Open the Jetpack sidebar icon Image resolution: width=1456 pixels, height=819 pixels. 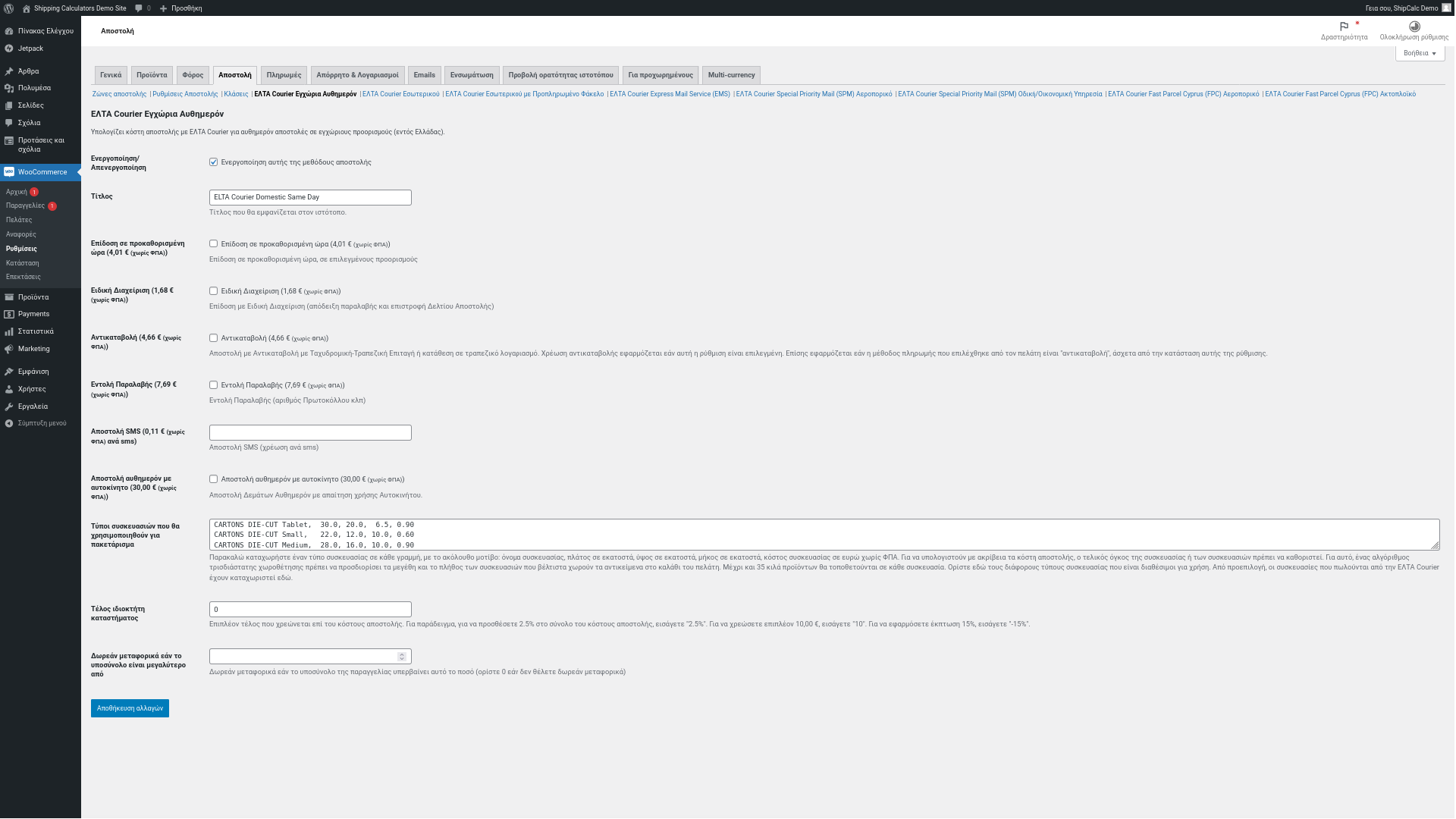[9, 49]
